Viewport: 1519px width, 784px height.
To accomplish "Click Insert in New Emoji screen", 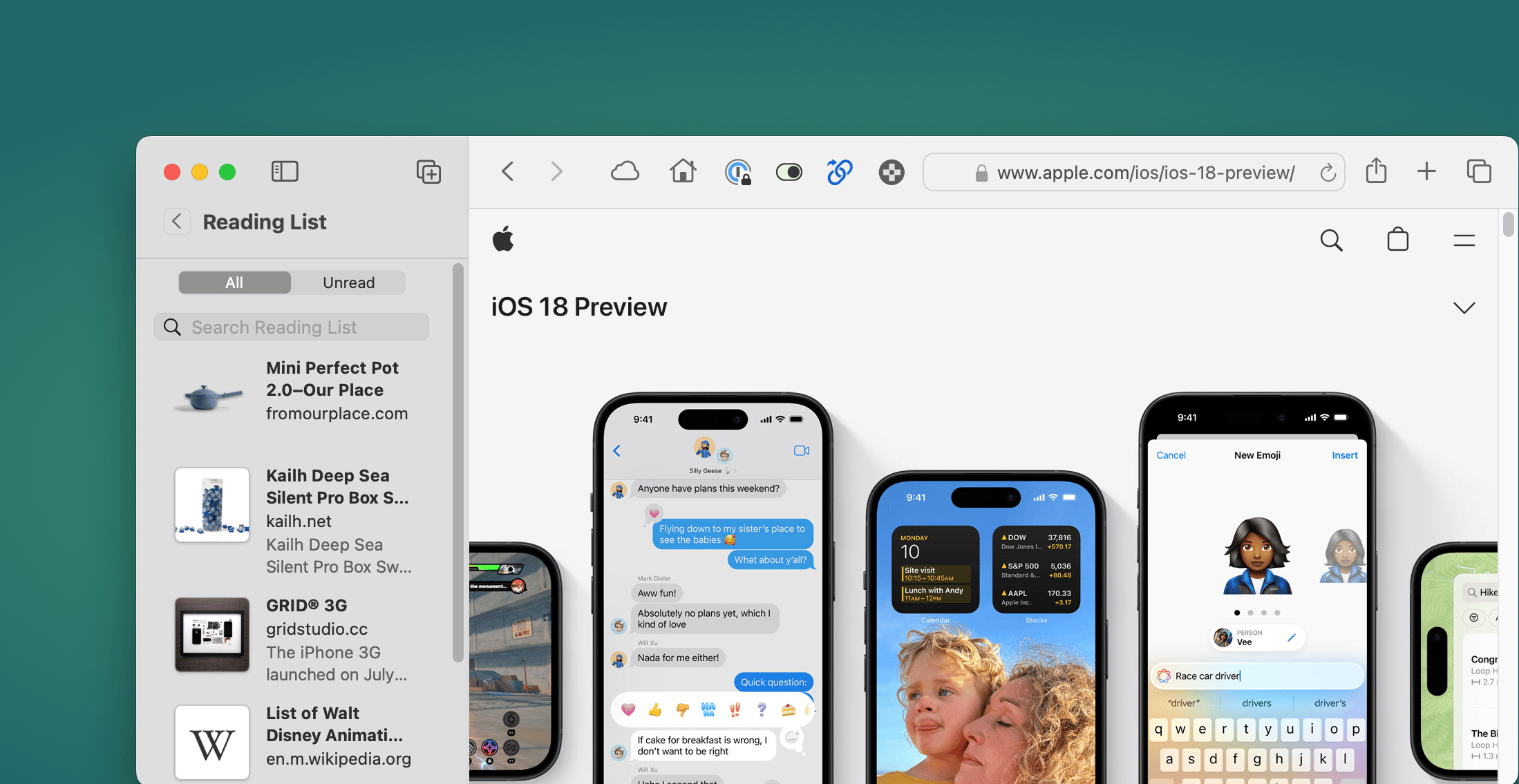I will point(1344,455).
